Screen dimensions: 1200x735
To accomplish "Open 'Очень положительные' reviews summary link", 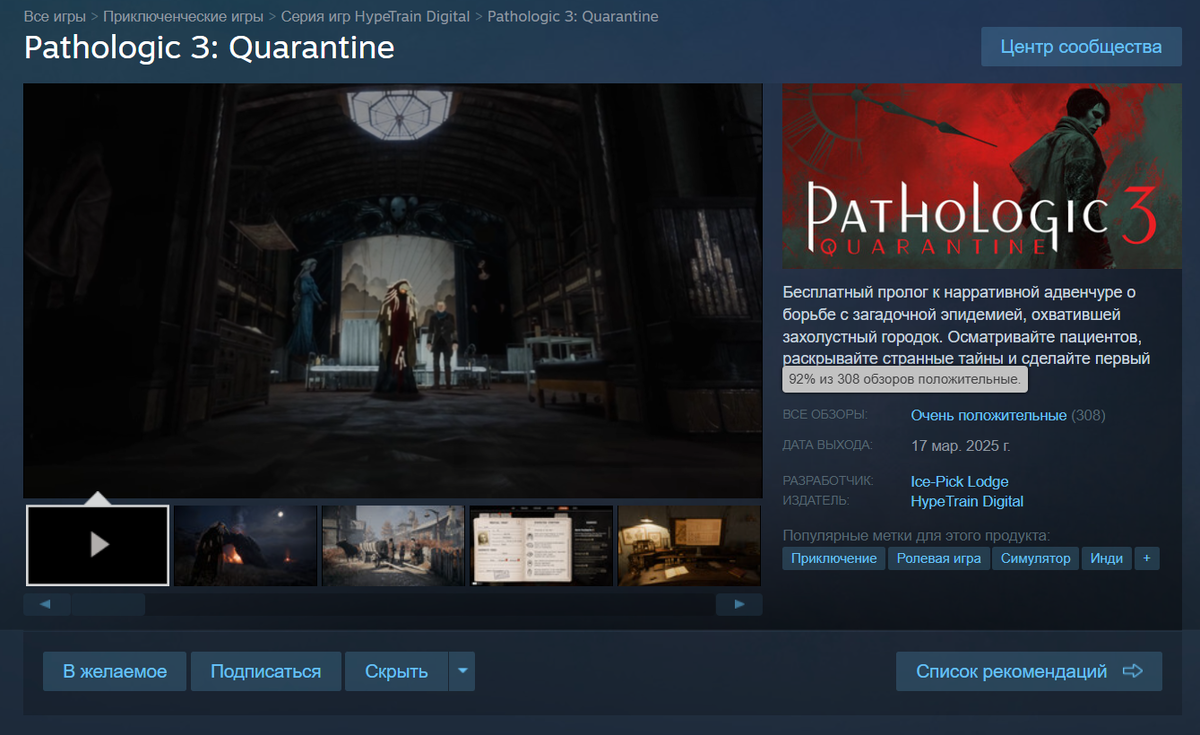I will click(x=989, y=415).
